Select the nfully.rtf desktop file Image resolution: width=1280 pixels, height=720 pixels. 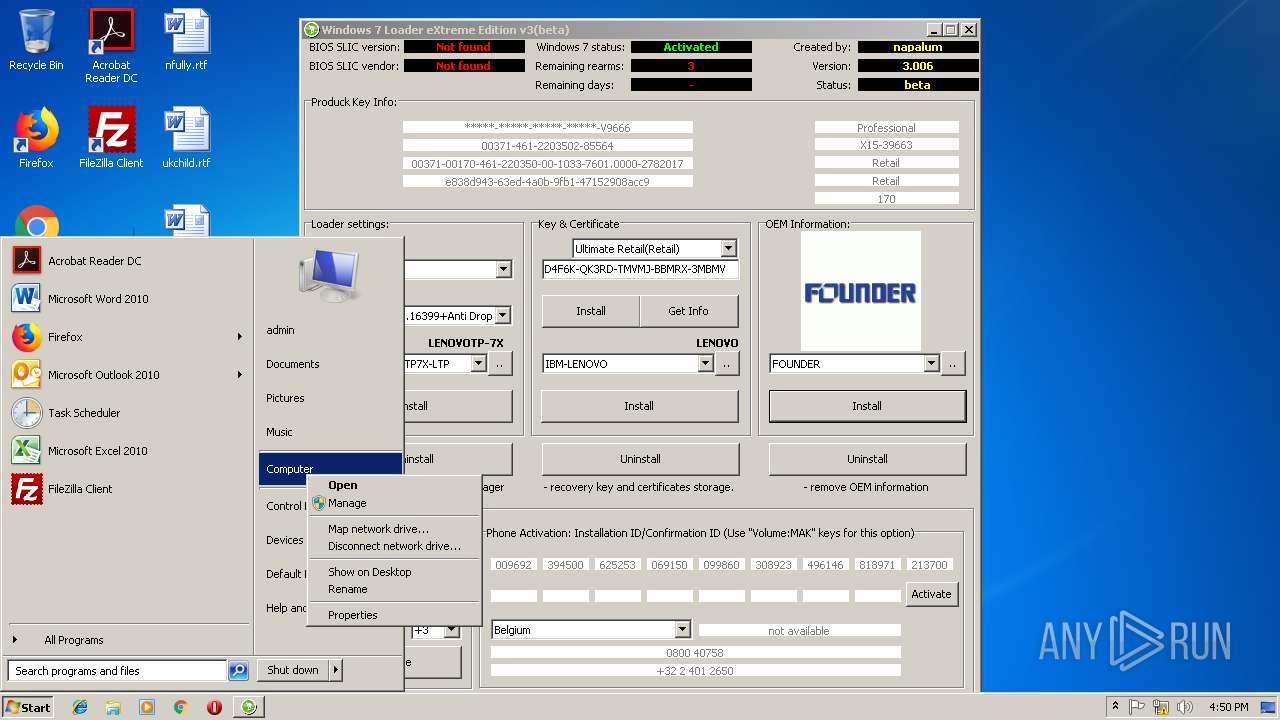pyautogui.click(x=186, y=40)
